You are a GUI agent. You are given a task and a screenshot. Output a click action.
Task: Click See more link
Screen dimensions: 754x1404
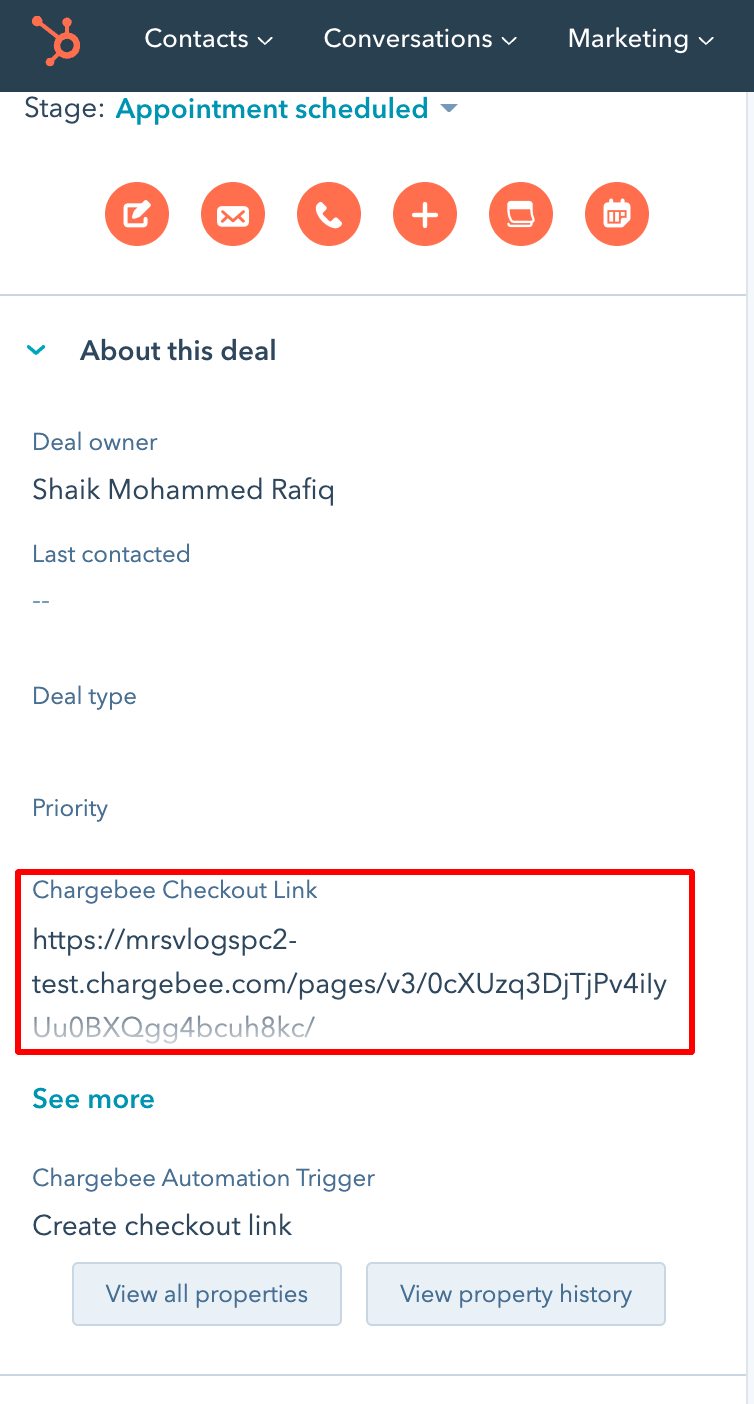click(93, 1099)
